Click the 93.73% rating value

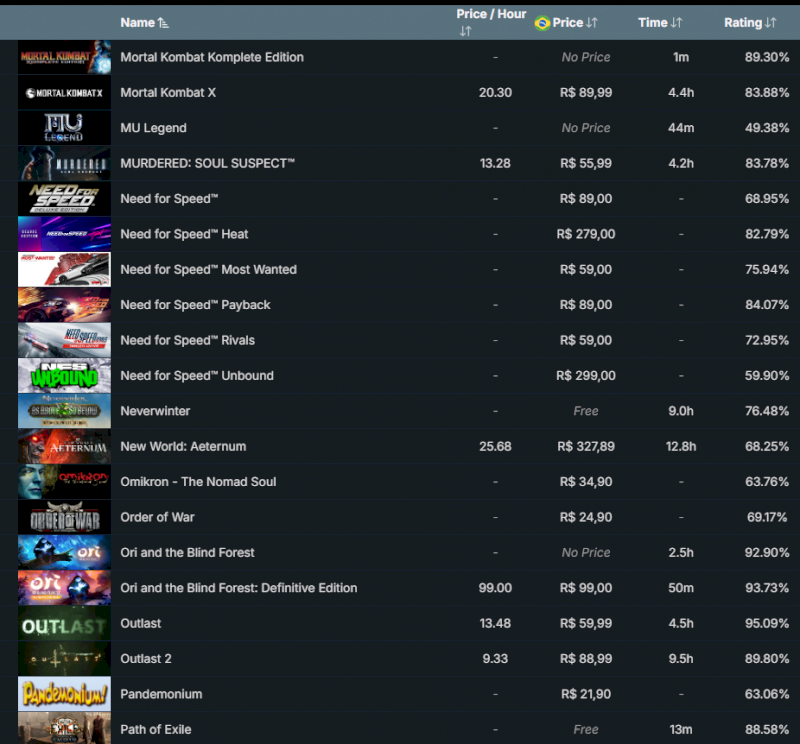point(766,588)
